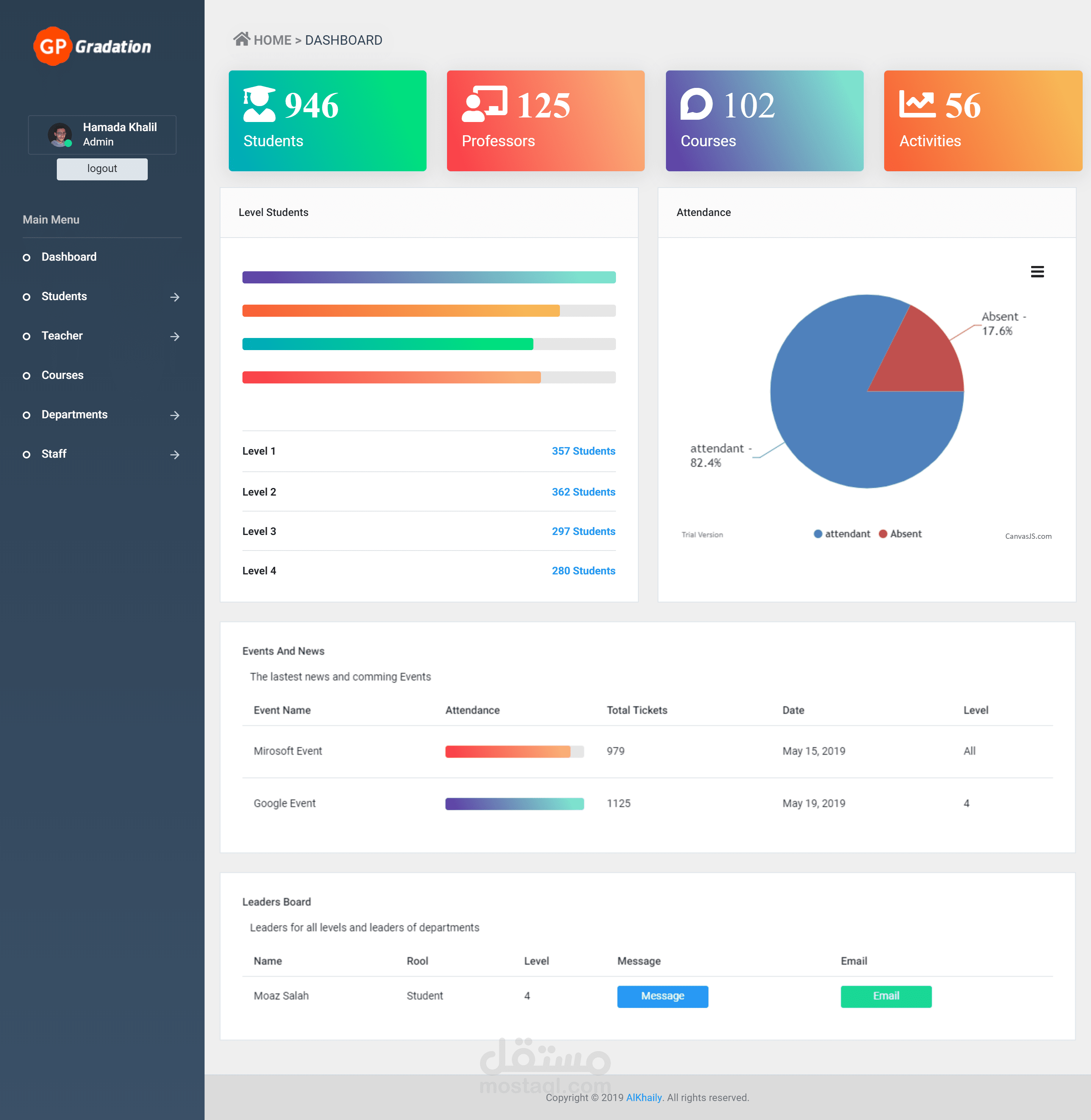Click Hamada Khalil's profile avatar
The width and height of the screenshot is (1091, 1120).
point(59,135)
